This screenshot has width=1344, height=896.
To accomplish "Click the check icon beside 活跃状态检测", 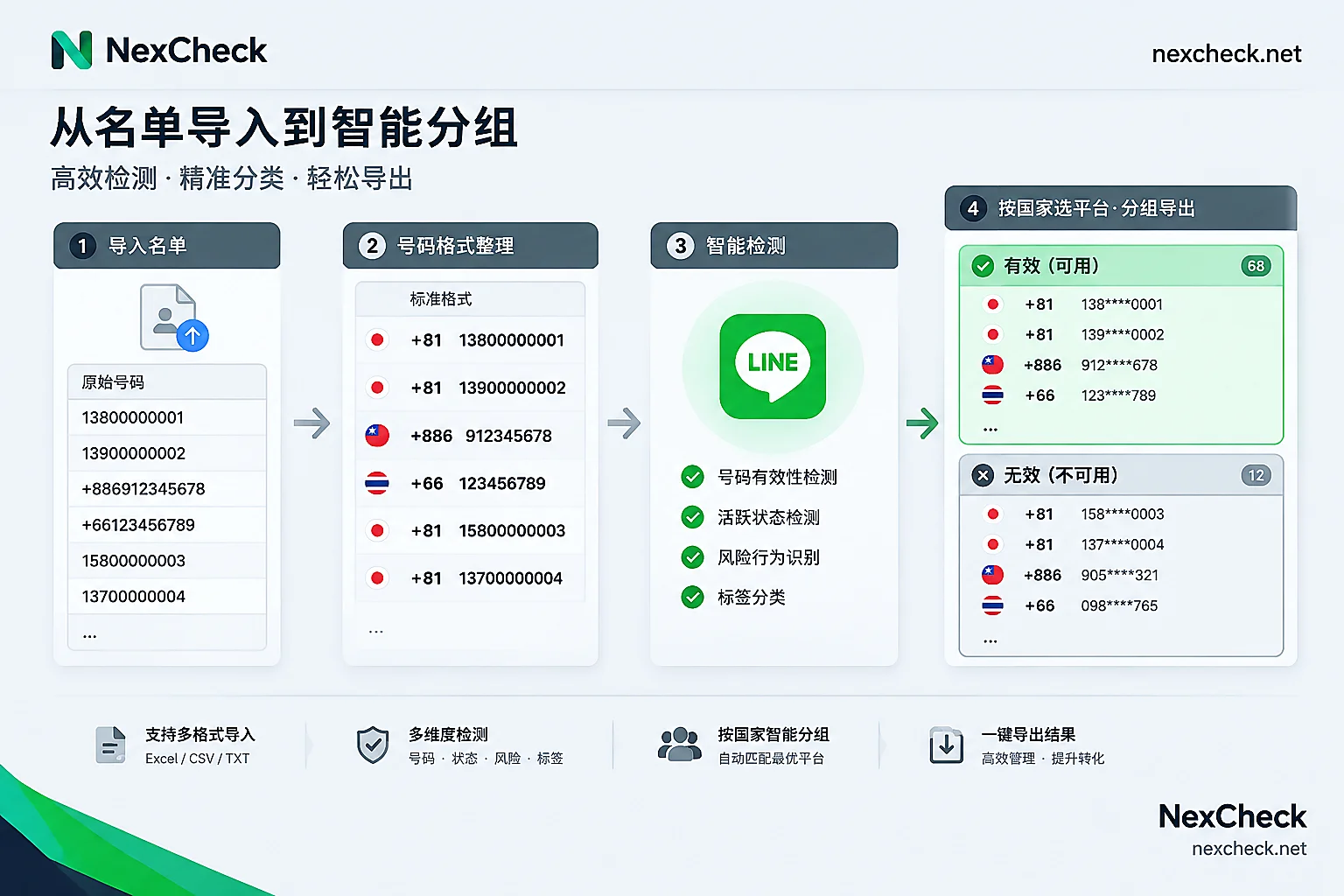I will click(x=692, y=517).
